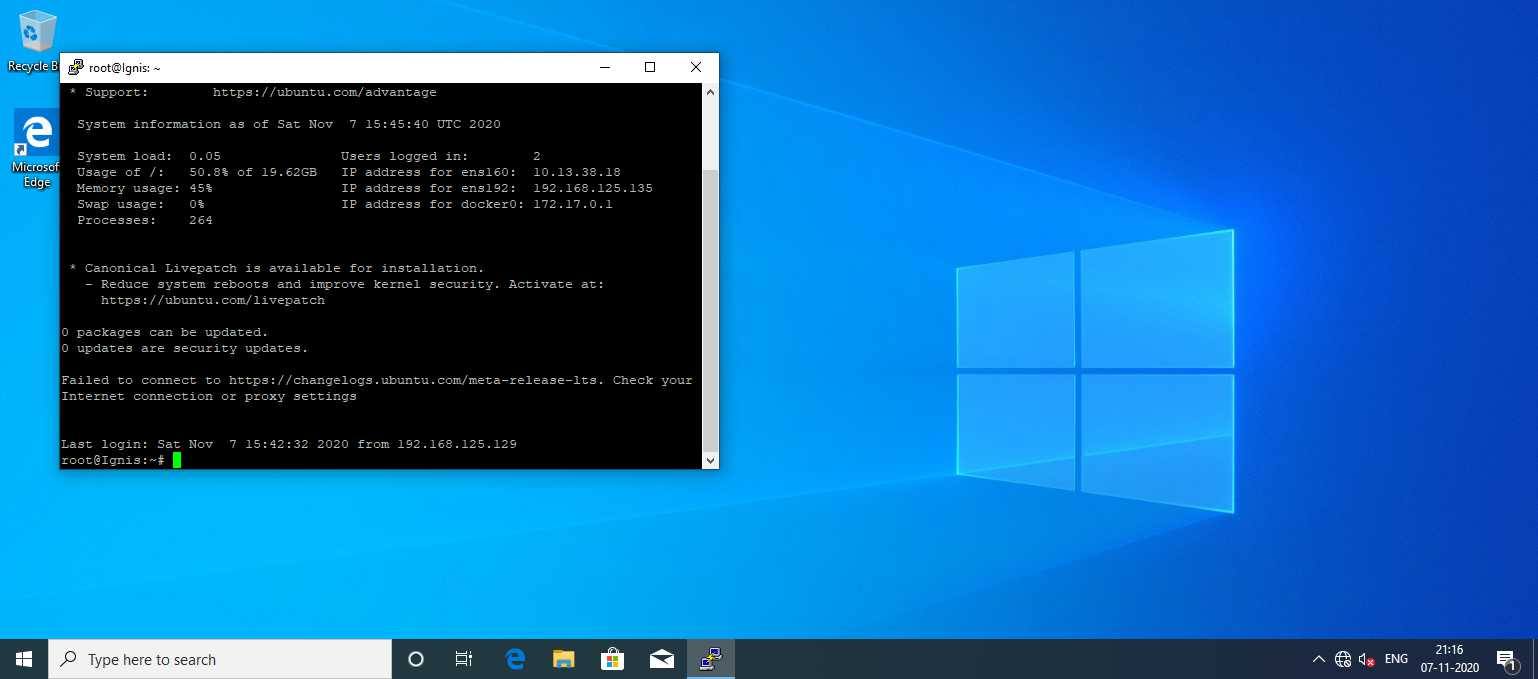Show hidden system tray icons
This screenshot has height=679, width=1538.
pos(1318,659)
